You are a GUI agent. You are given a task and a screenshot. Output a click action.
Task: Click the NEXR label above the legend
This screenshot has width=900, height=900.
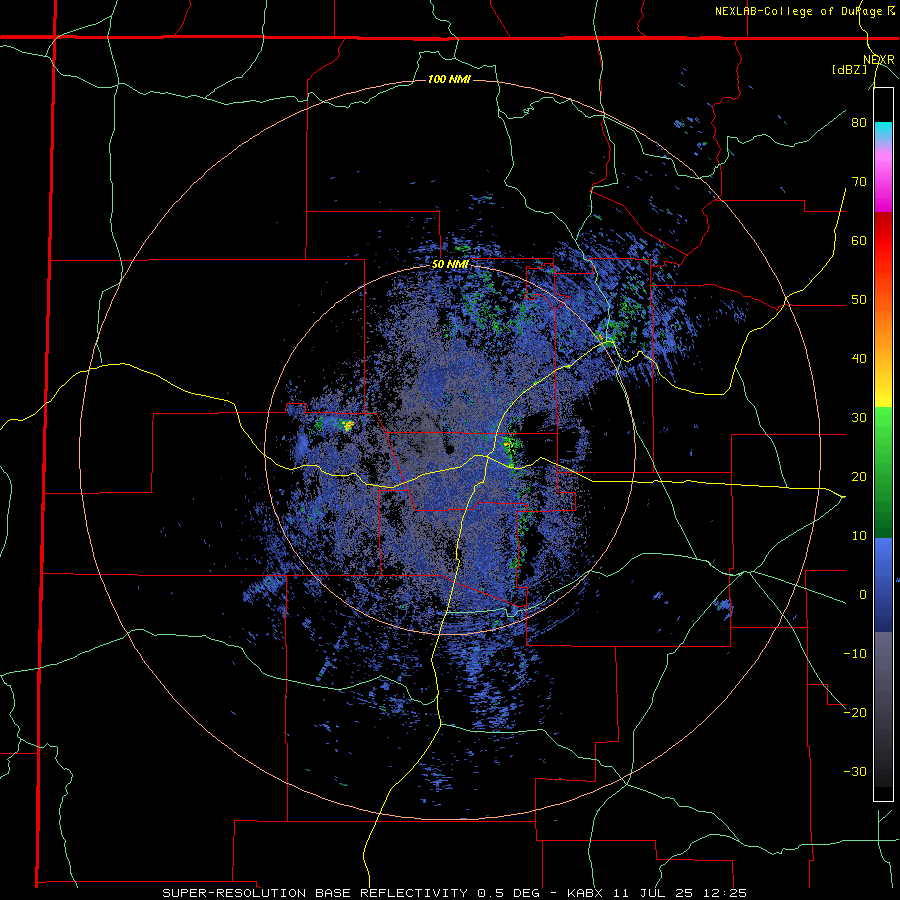coord(878,60)
